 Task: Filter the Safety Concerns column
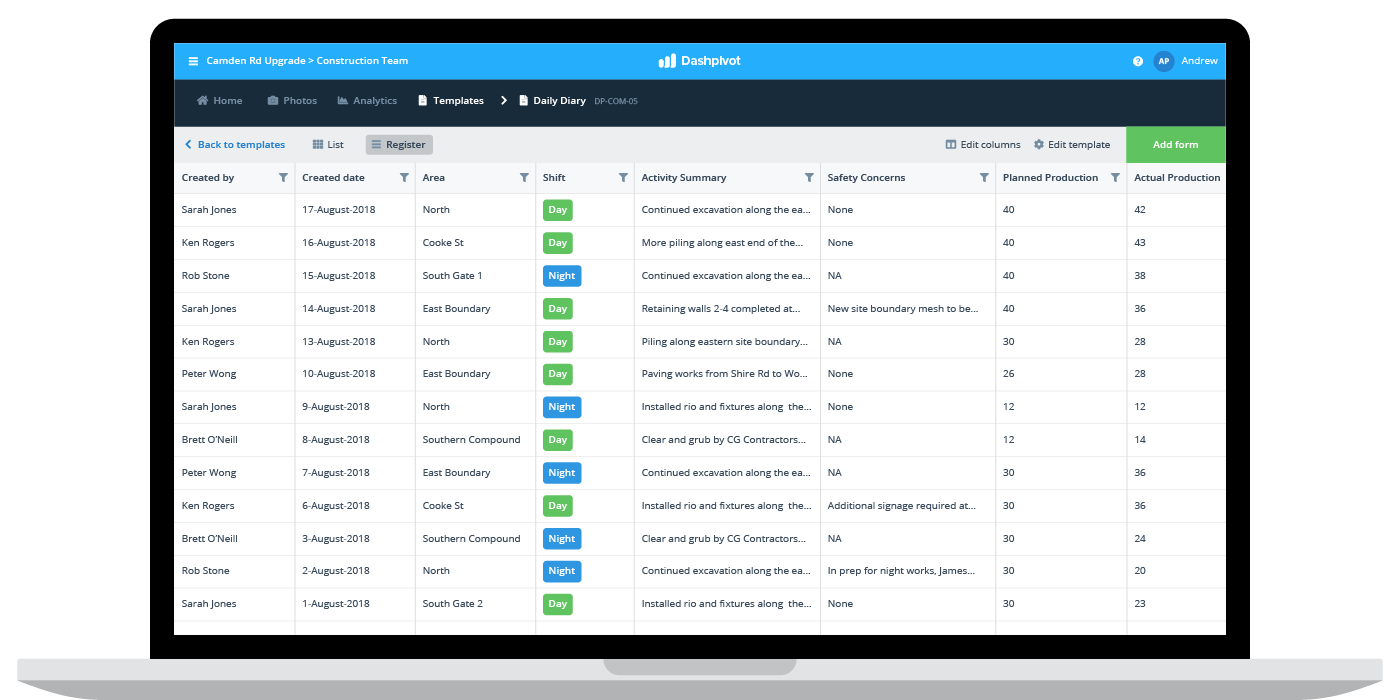point(984,178)
